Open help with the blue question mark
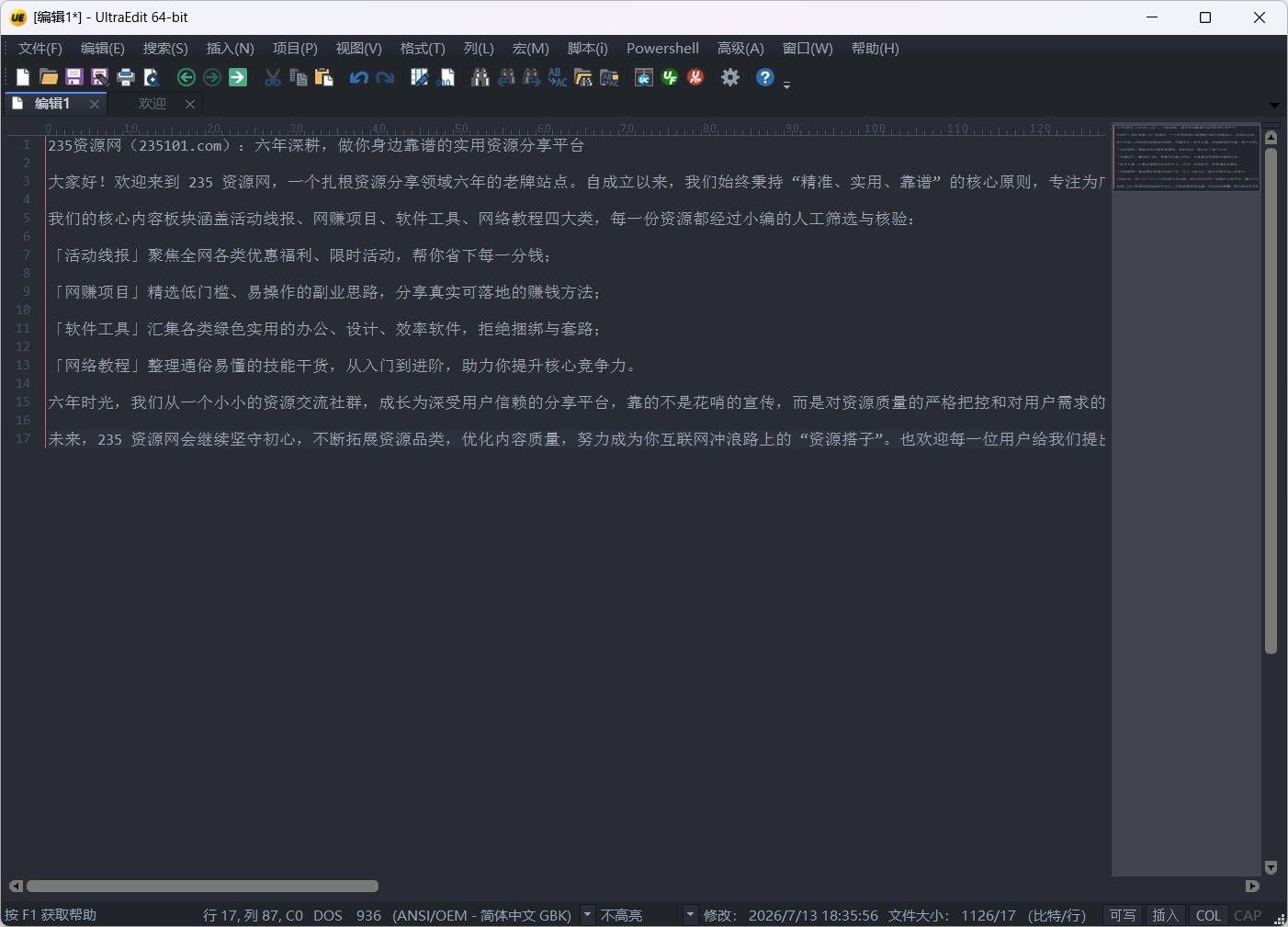 [765, 78]
